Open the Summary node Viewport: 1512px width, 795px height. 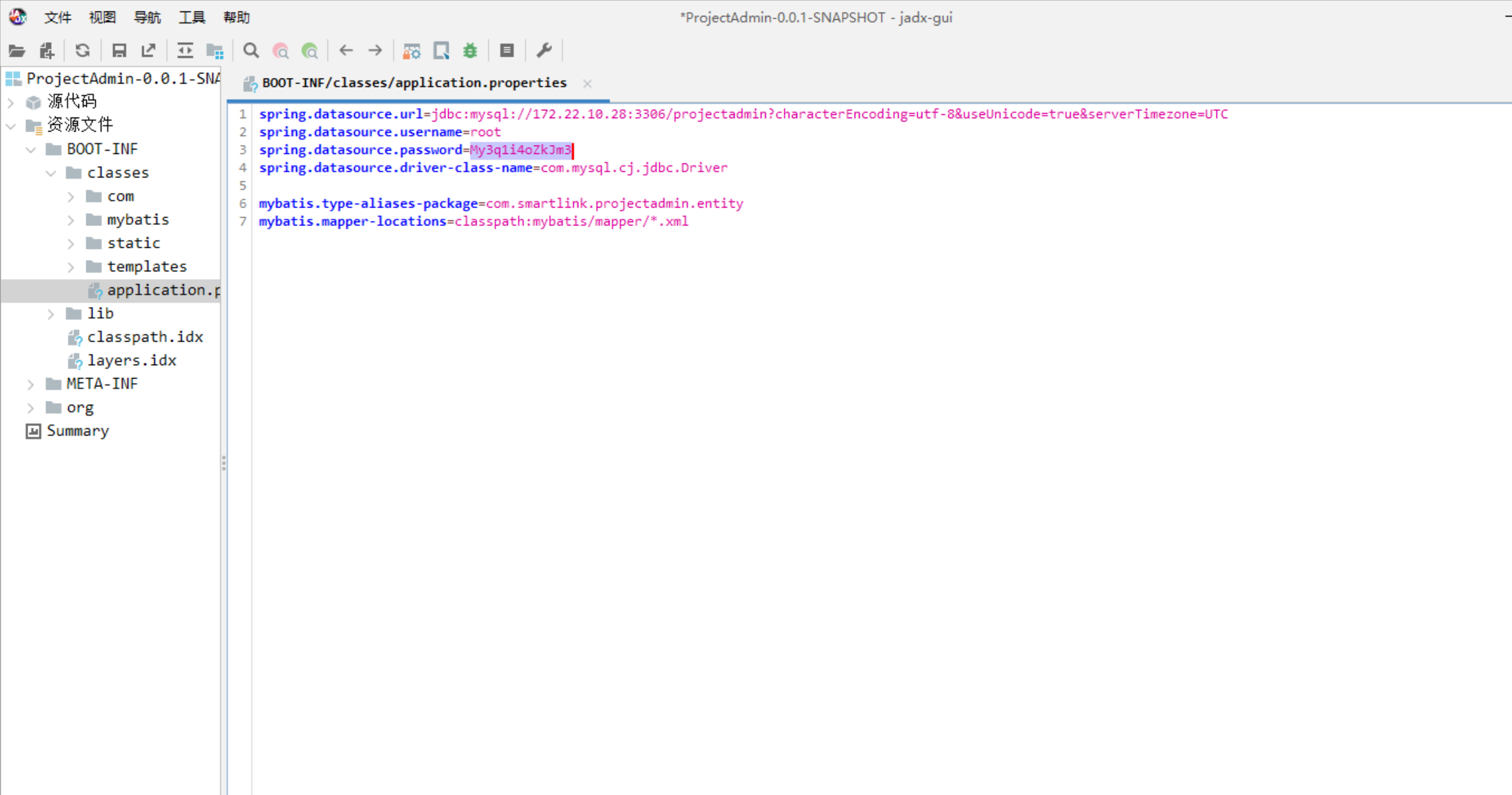click(77, 431)
